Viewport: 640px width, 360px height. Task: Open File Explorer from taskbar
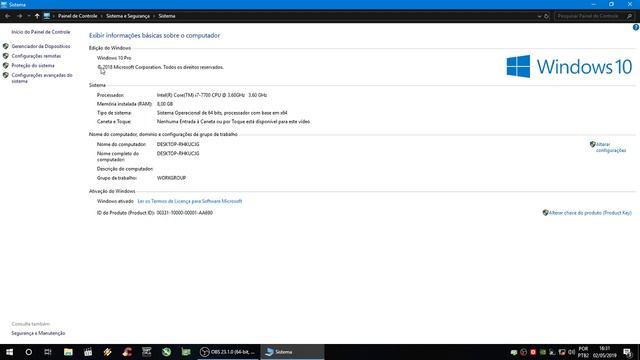point(68,352)
